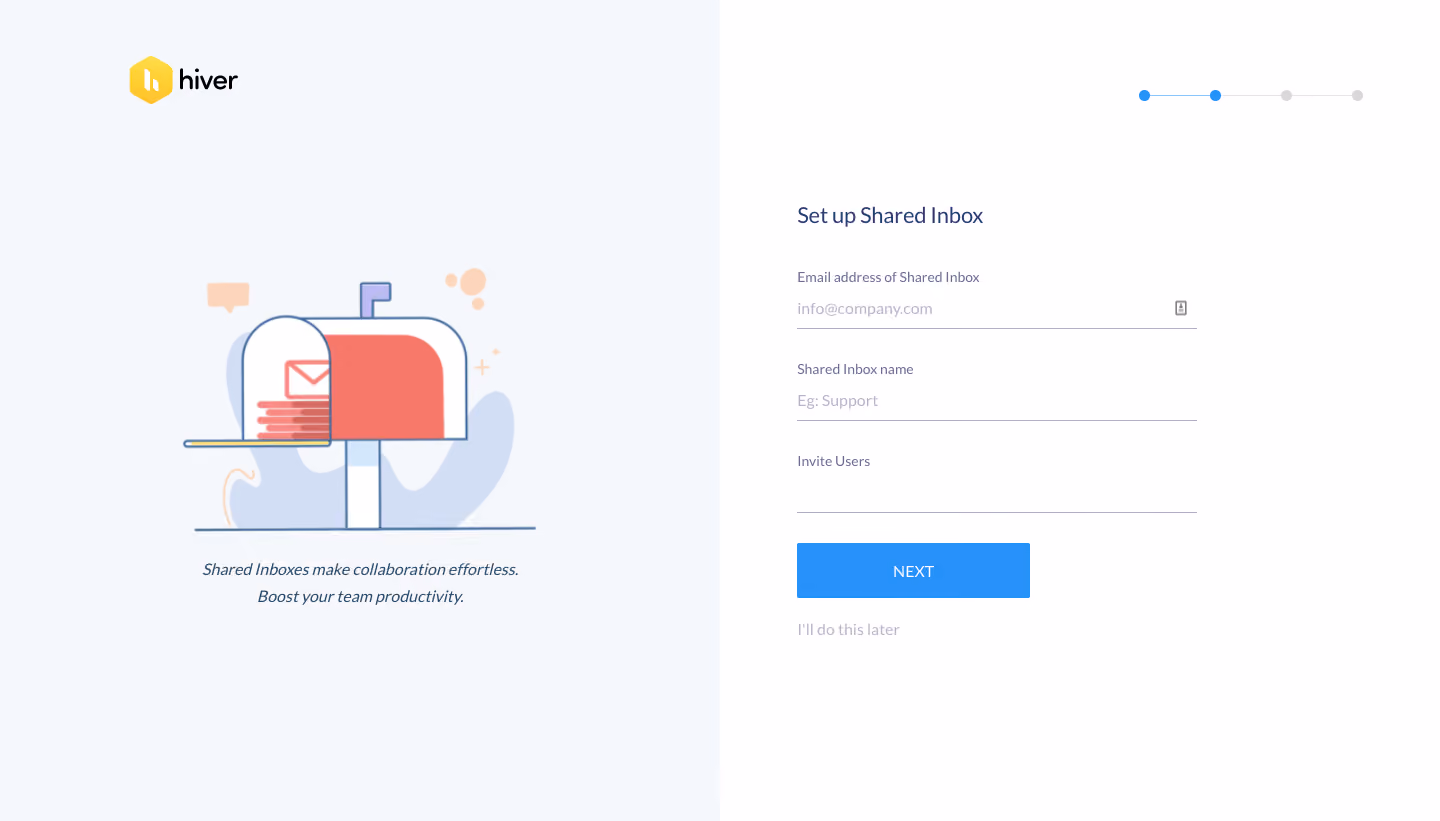Focus the Email address of Shared Inbox field
Viewport: 1440px width, 821px height.
coord(997,309)
